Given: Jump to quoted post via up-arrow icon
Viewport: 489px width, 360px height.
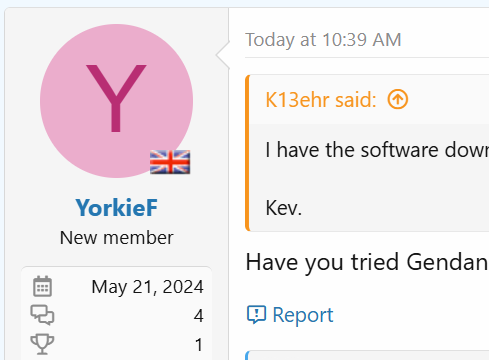Looking at the screenshot, I should (x=398, y=99).
